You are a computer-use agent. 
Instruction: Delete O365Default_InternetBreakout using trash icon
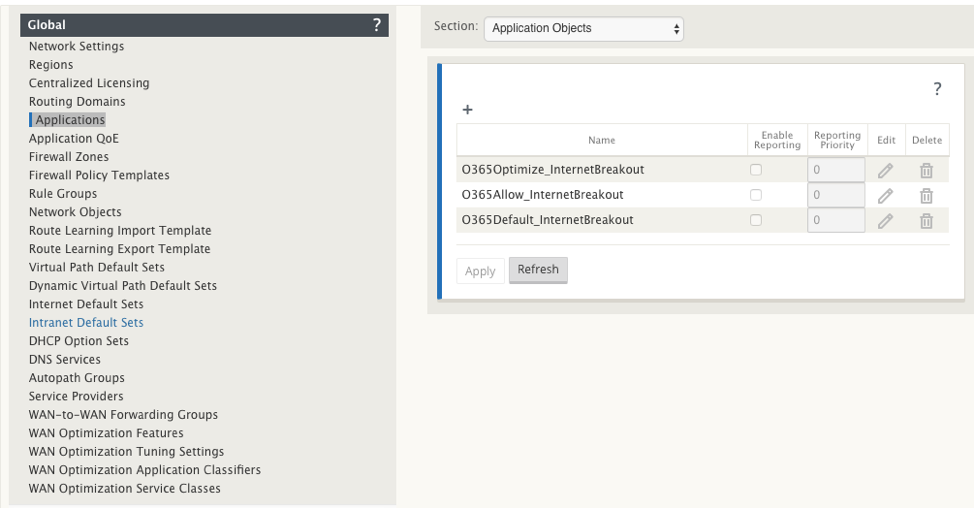(x=926, y=220)
